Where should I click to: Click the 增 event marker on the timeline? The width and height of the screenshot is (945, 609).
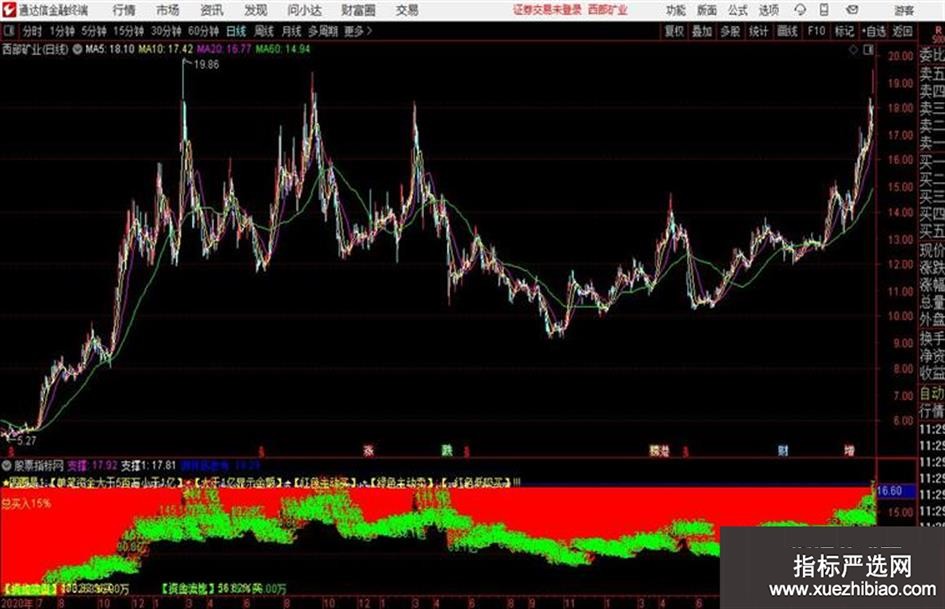pos(849,450)
